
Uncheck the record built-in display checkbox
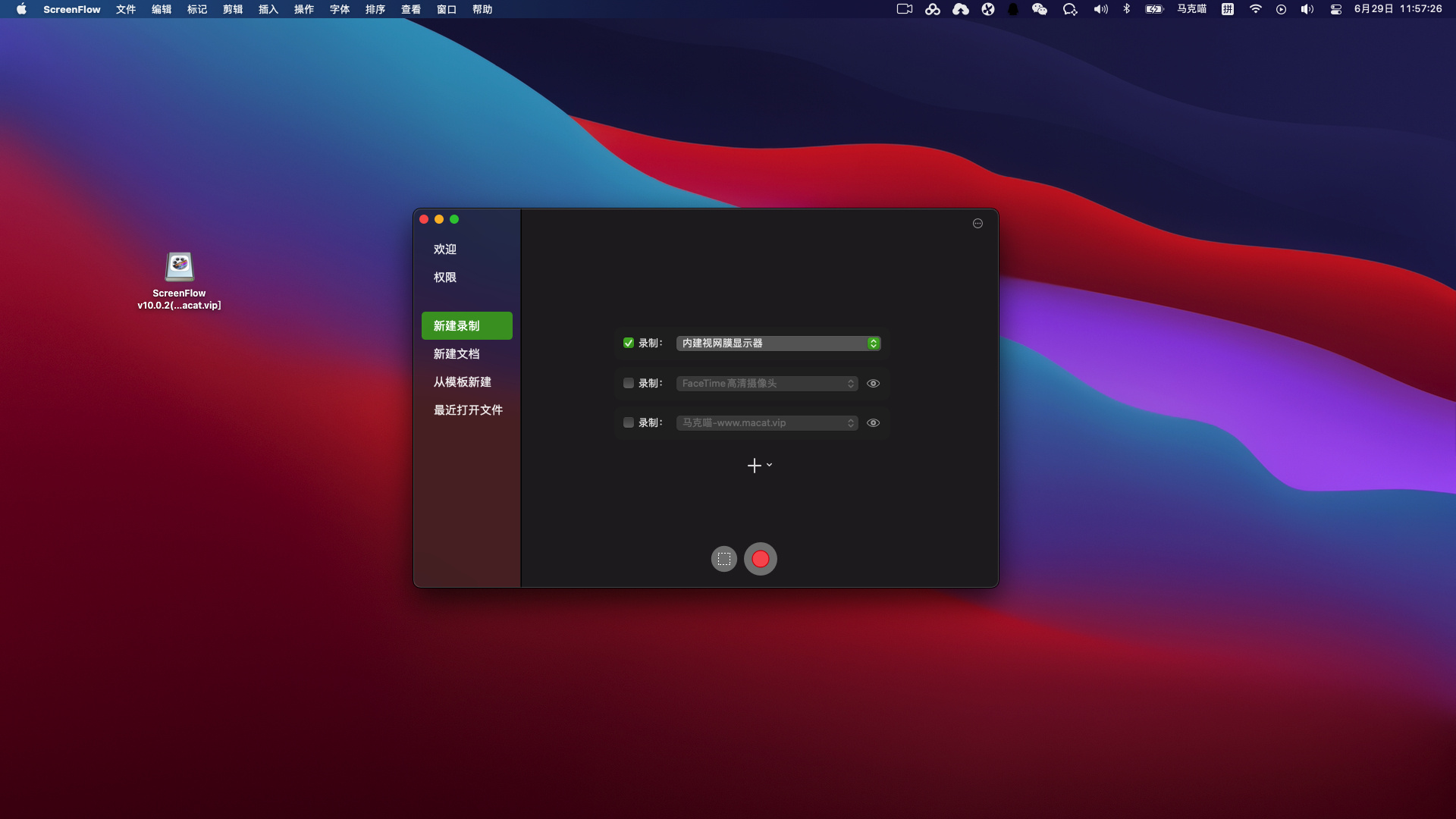(629, 344)
